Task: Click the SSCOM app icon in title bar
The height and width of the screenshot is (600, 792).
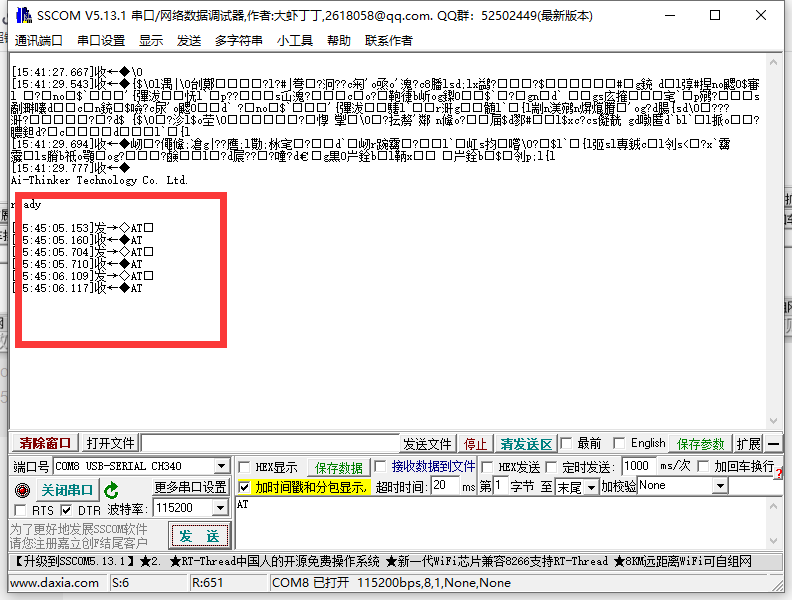Action: pos(23,15)
